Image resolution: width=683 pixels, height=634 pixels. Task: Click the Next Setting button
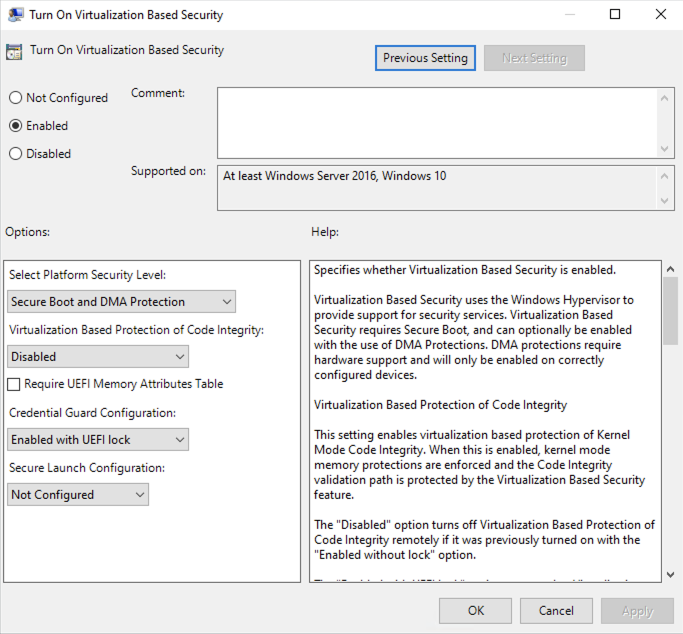[534, 58]
